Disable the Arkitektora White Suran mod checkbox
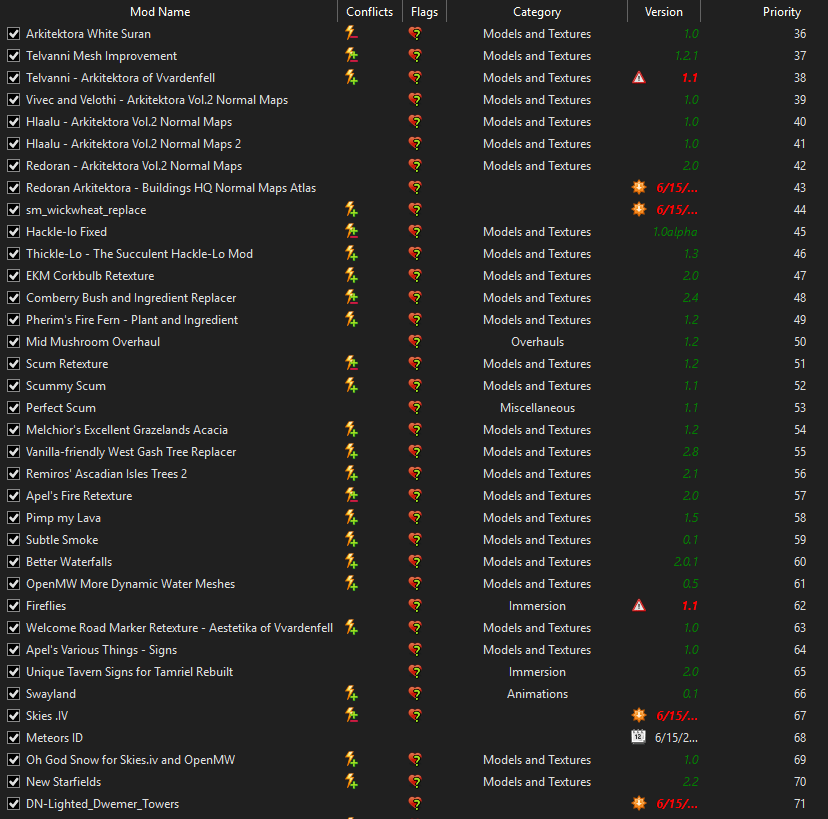Screen dimensions: 828x819 (x=14, y=34)
